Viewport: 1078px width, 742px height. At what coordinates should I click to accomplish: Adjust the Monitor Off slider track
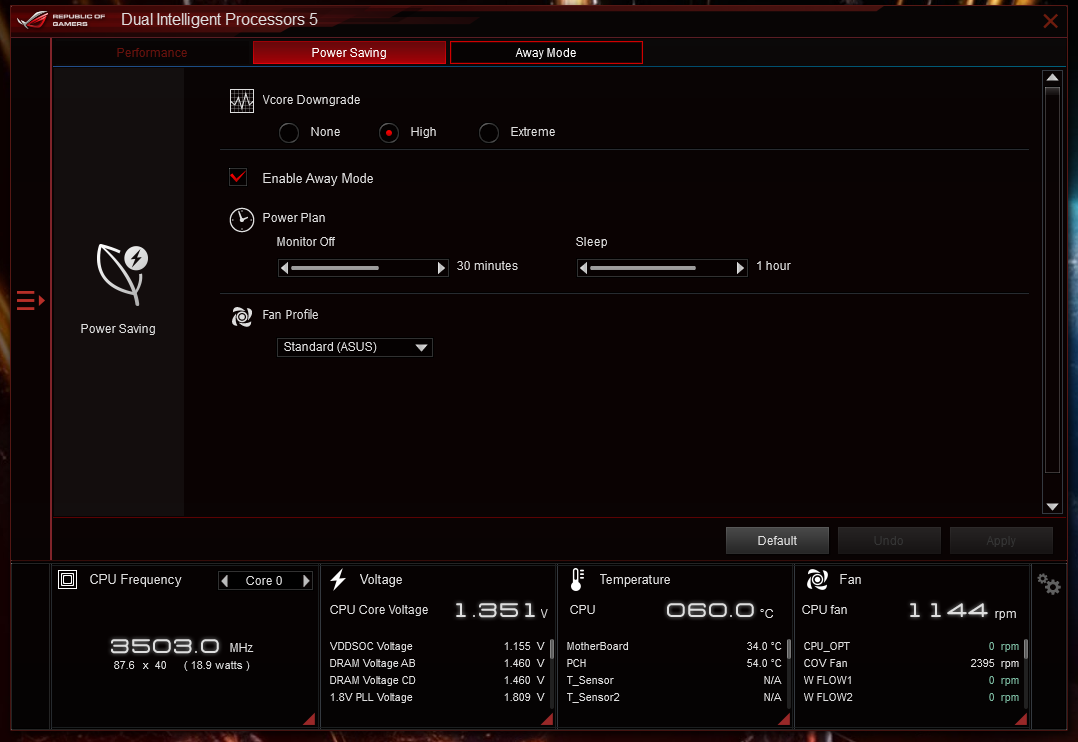point(363,268)
